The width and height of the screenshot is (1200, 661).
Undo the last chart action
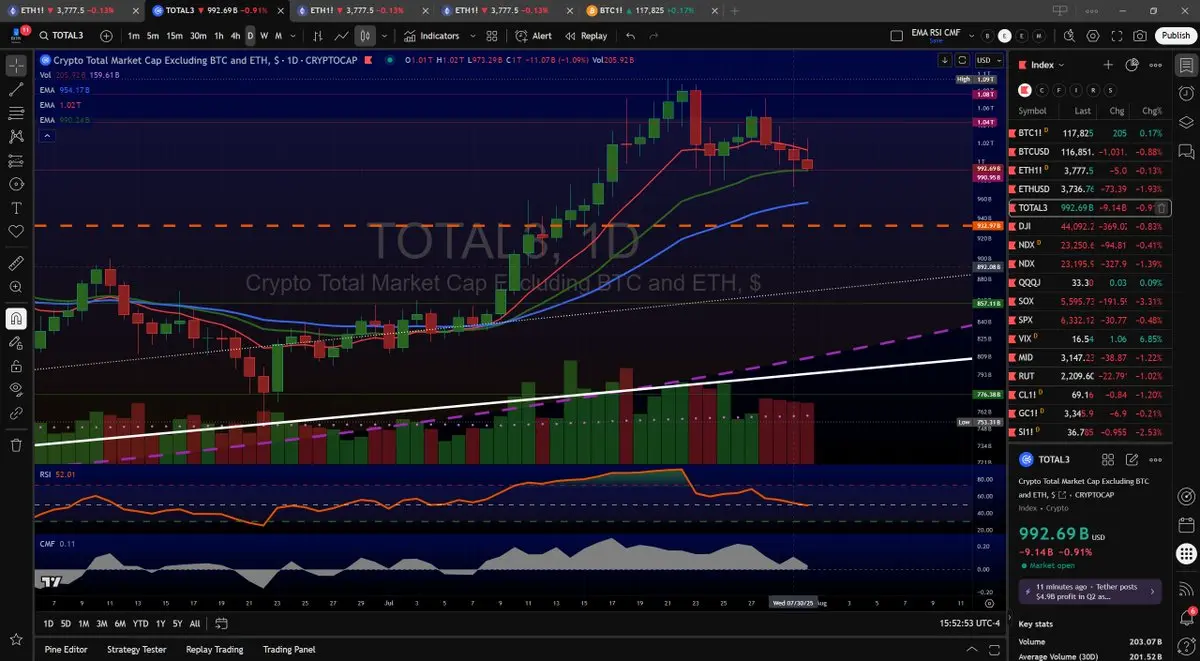pyautogui.click(x=630, y=36)
